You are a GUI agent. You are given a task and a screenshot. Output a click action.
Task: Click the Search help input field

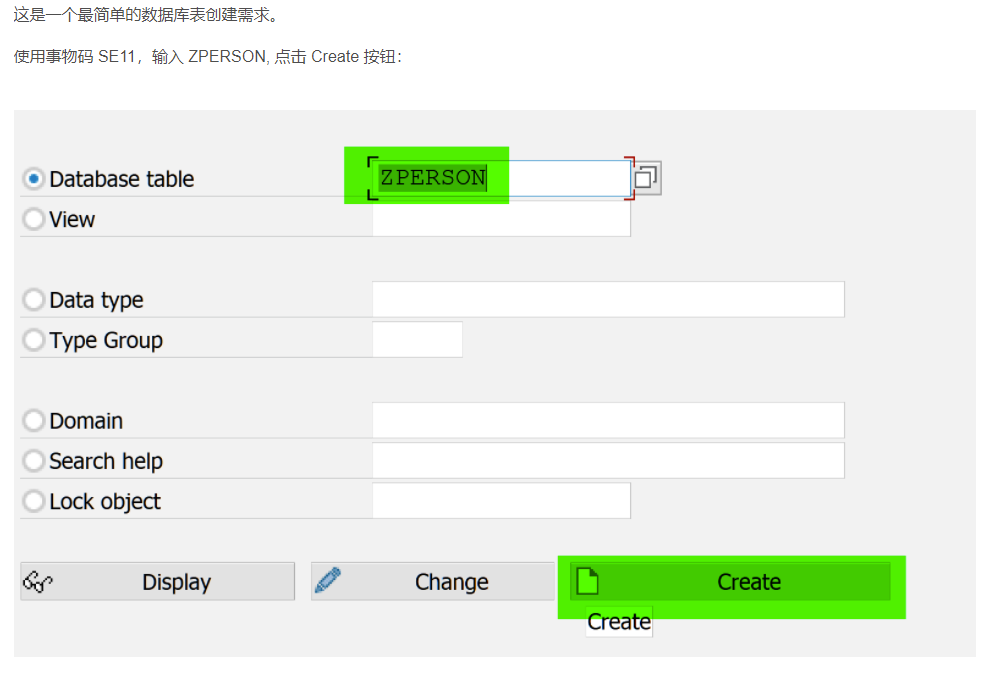607,461
